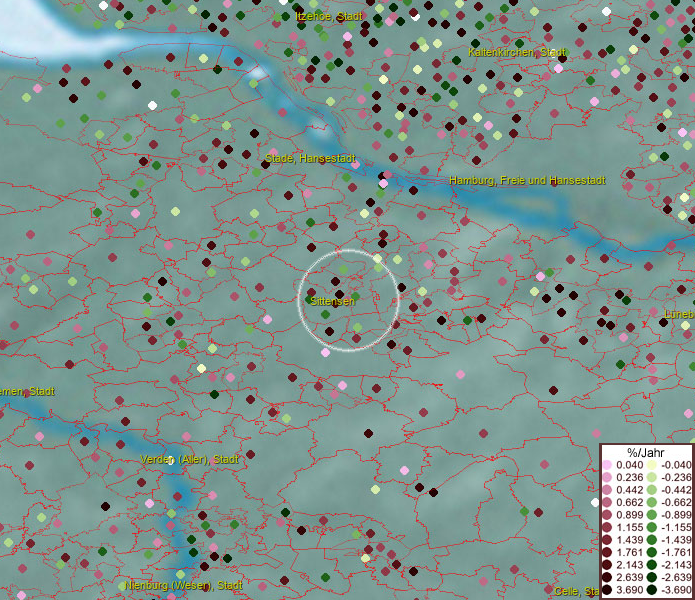Click the -0.236 value text in legend
Image resolution: width=695 pixels, height=600 pixels.
click(x=676, y=477)
